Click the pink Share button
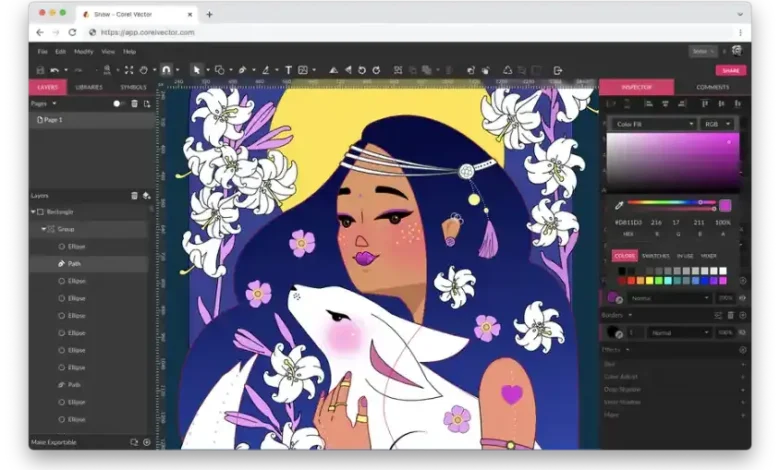780x470 pixels. pyautogui.click(x=731, y=71)
